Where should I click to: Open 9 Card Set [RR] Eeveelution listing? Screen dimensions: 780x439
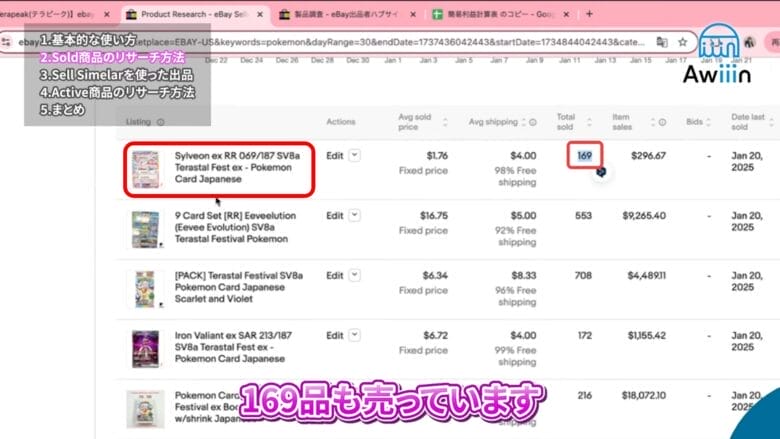(235, 227)
